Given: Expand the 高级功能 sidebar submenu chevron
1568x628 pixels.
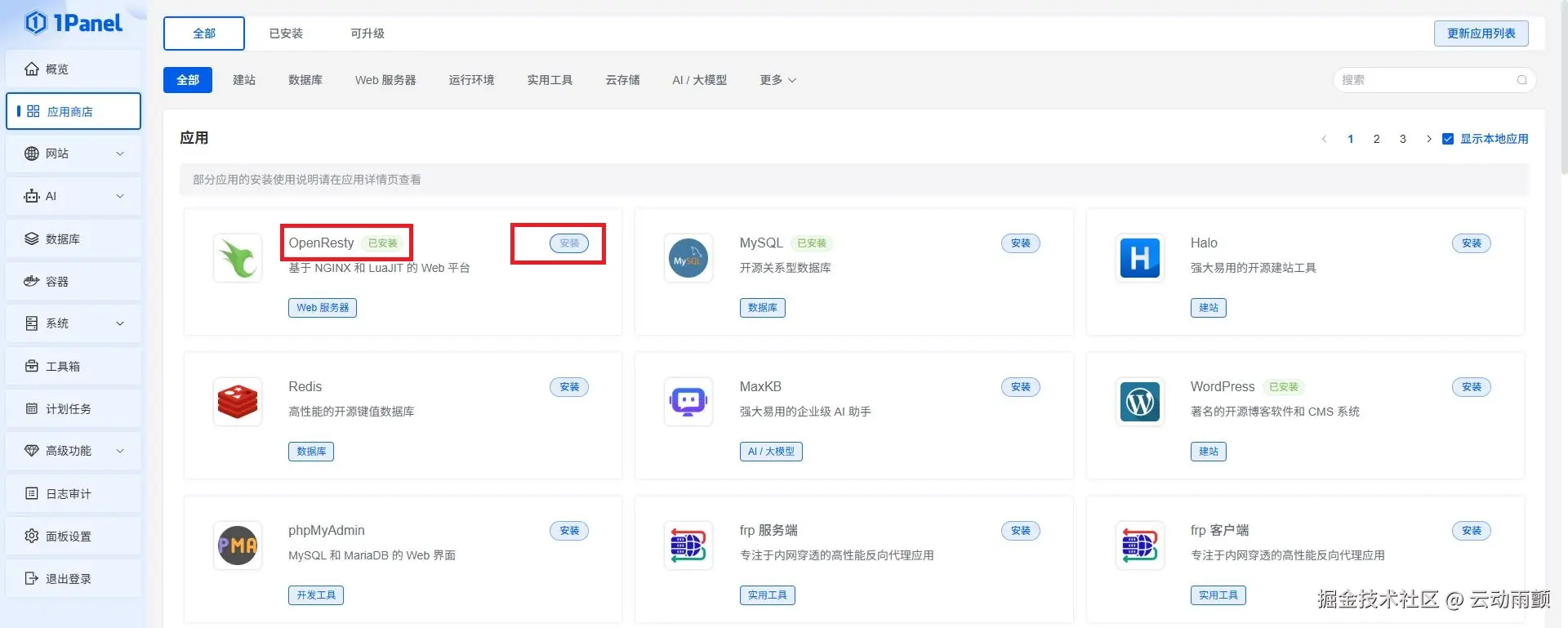Looking at the screenshot, I should click(120, 451).
